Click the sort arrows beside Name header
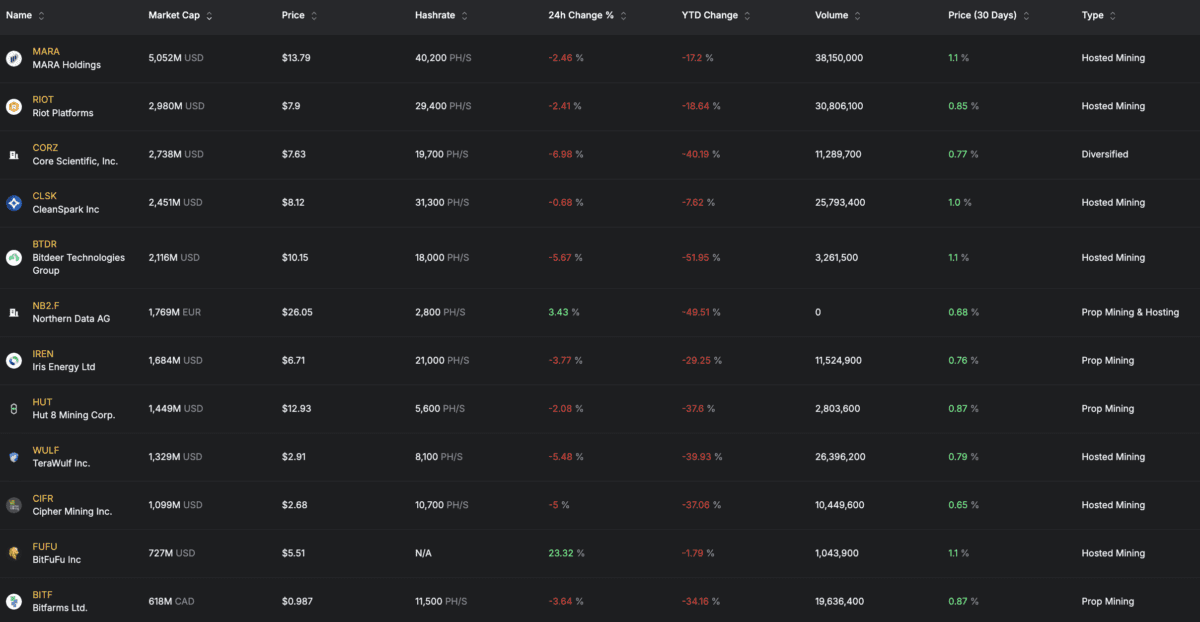 [x=41, y=16]
